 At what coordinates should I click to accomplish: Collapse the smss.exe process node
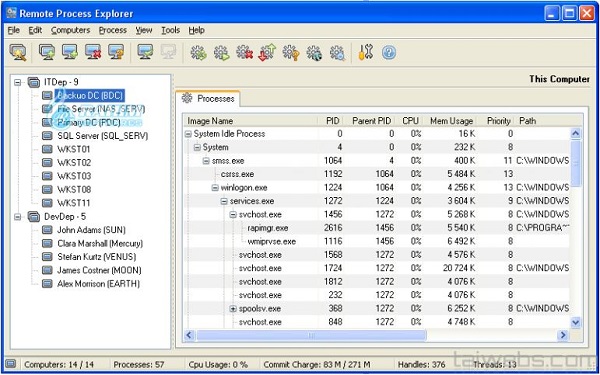(206, 161)
